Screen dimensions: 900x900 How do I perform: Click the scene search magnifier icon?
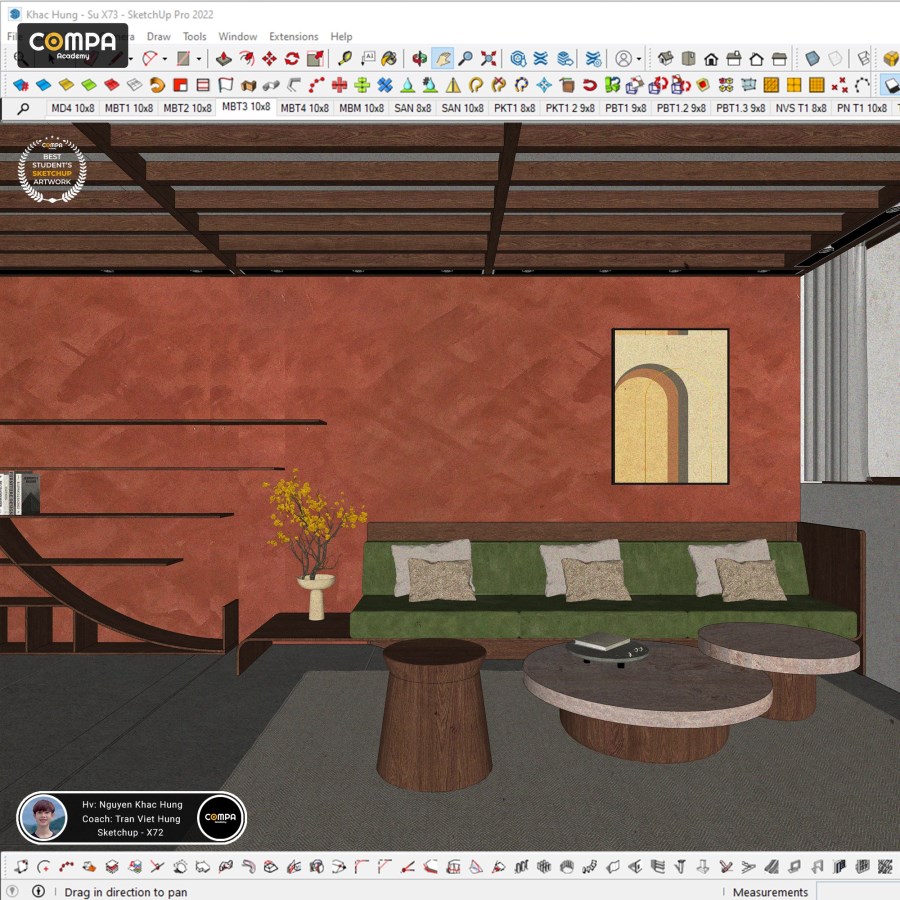(x=24, y=108)
